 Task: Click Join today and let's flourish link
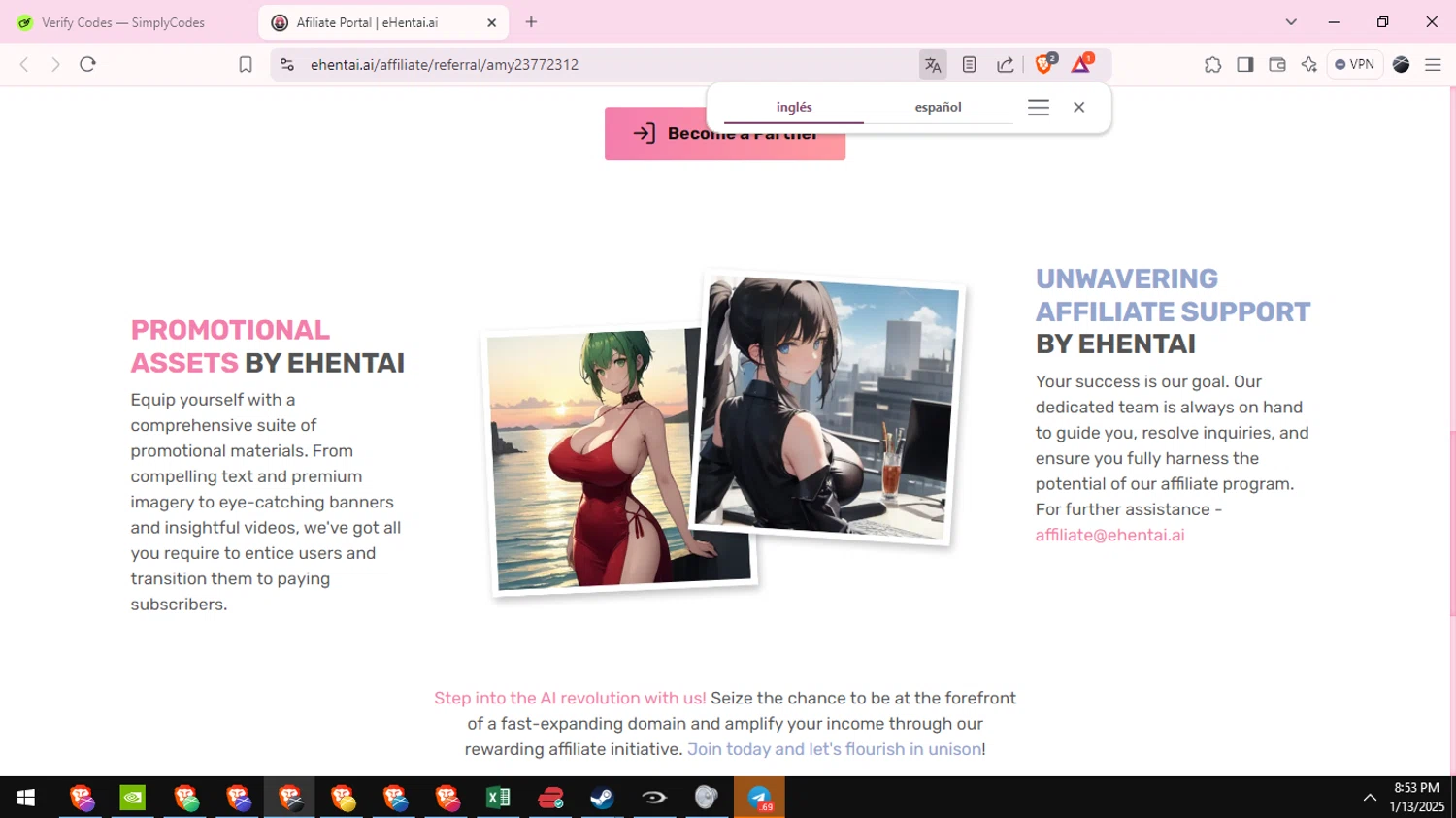click(834, 749)
